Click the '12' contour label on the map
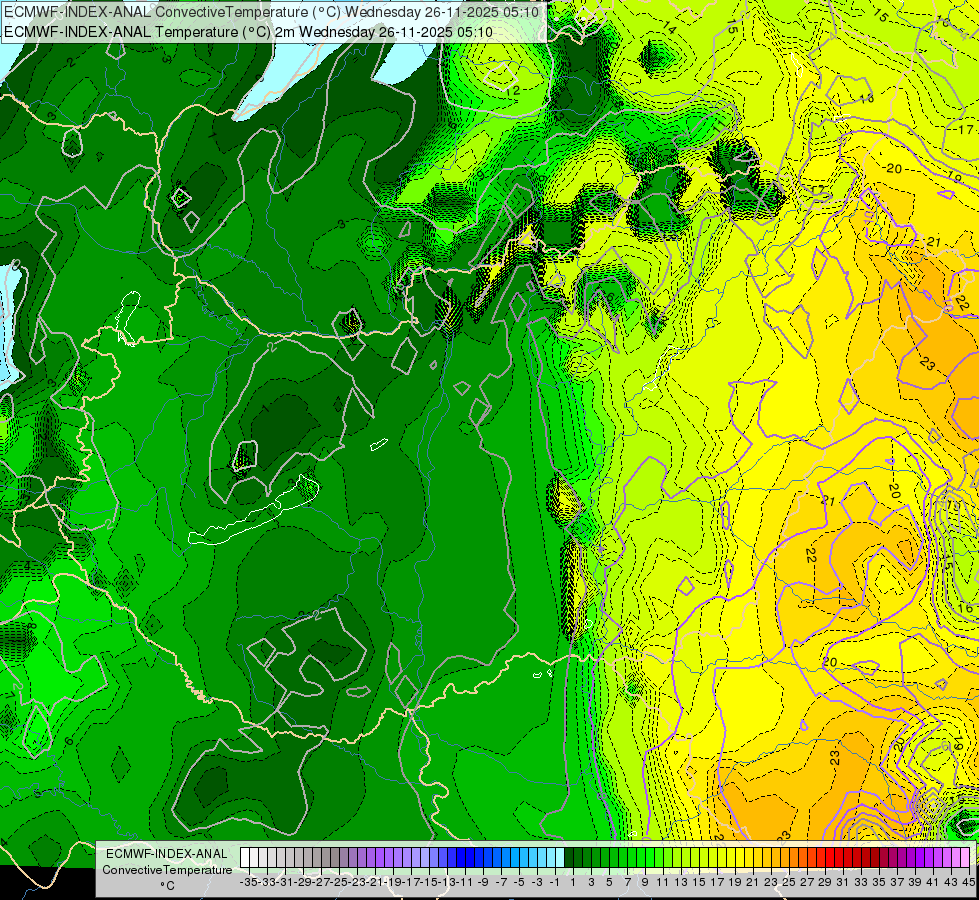 (513, 91)
